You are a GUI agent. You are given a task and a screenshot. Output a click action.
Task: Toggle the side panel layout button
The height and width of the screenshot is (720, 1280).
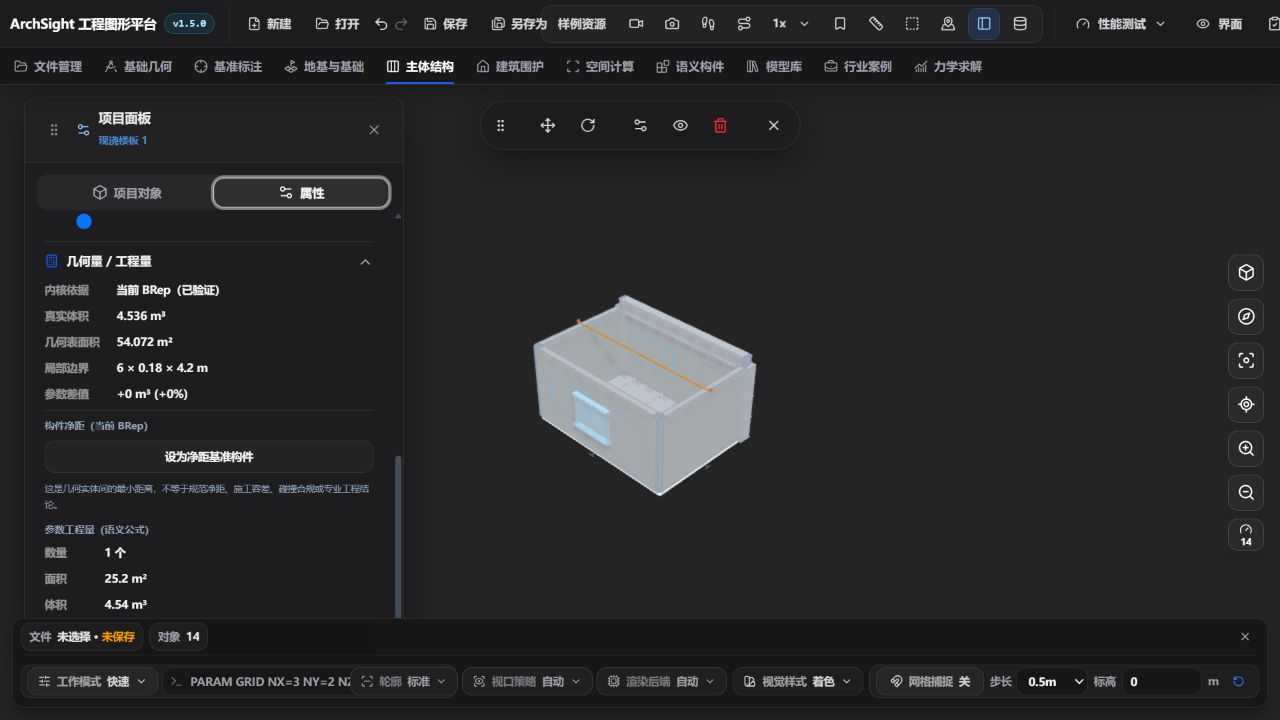[984, 24]
